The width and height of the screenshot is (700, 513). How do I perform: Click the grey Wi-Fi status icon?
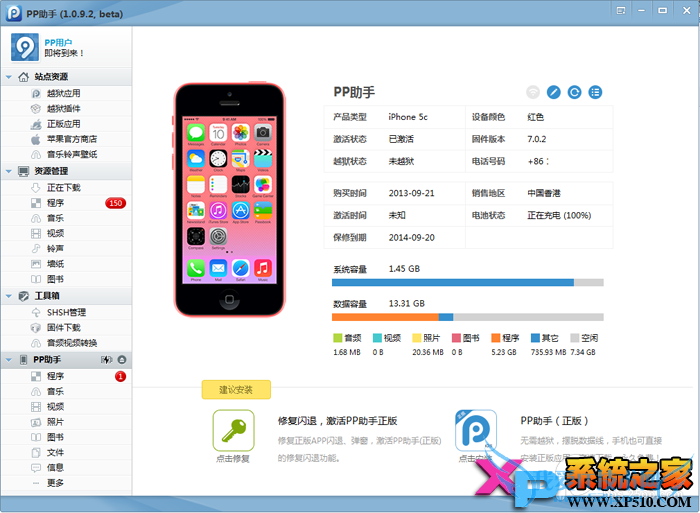pyautogui.click(x=533, y=92)
